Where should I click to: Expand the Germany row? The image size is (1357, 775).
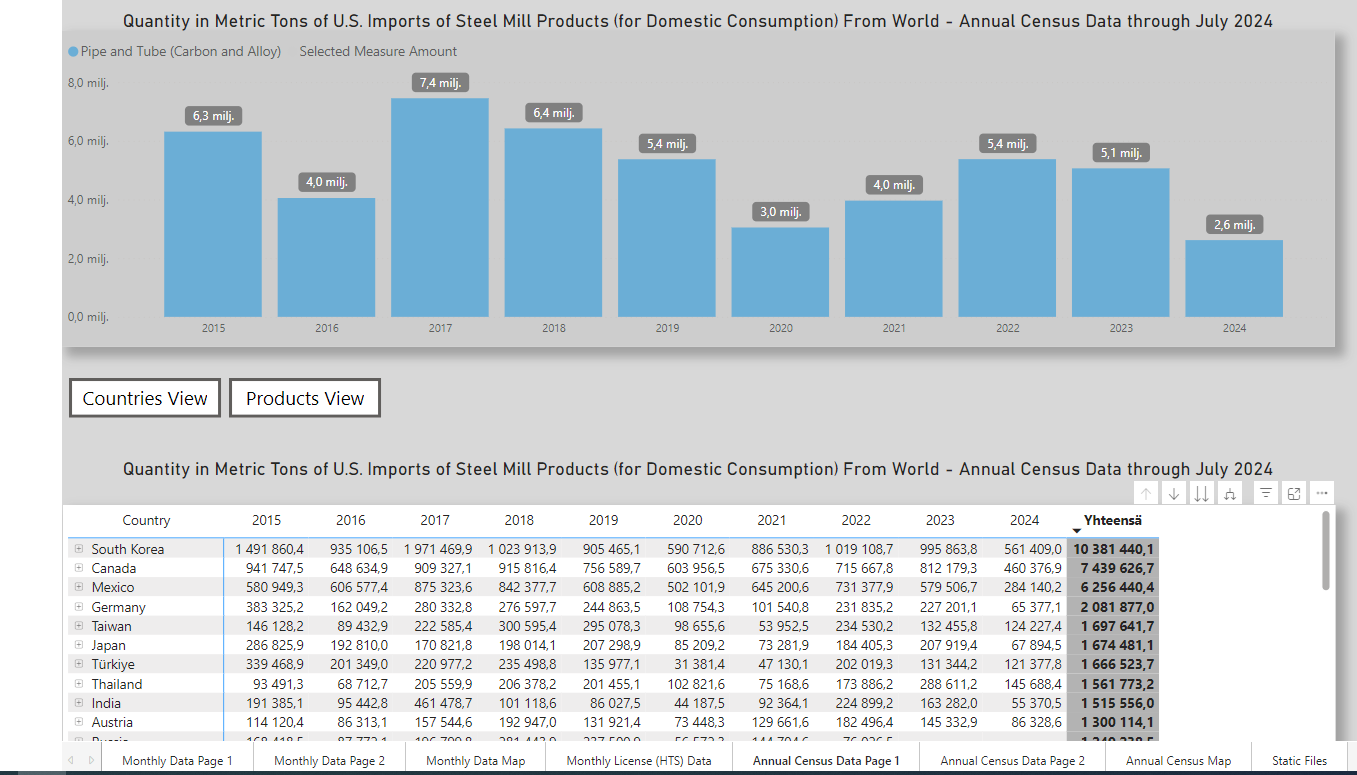point(78,607)
